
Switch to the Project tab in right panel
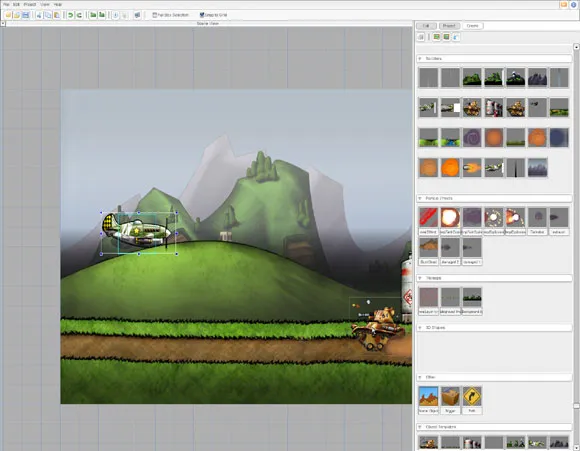tap(449, 26)
